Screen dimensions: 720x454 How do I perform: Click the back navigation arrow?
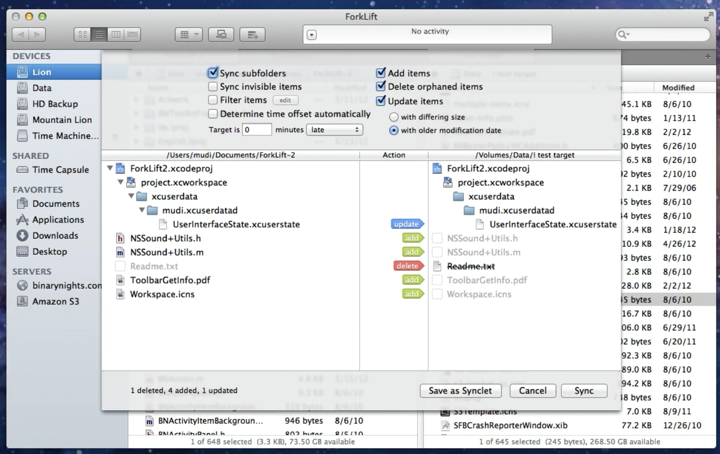click(20, 34)
